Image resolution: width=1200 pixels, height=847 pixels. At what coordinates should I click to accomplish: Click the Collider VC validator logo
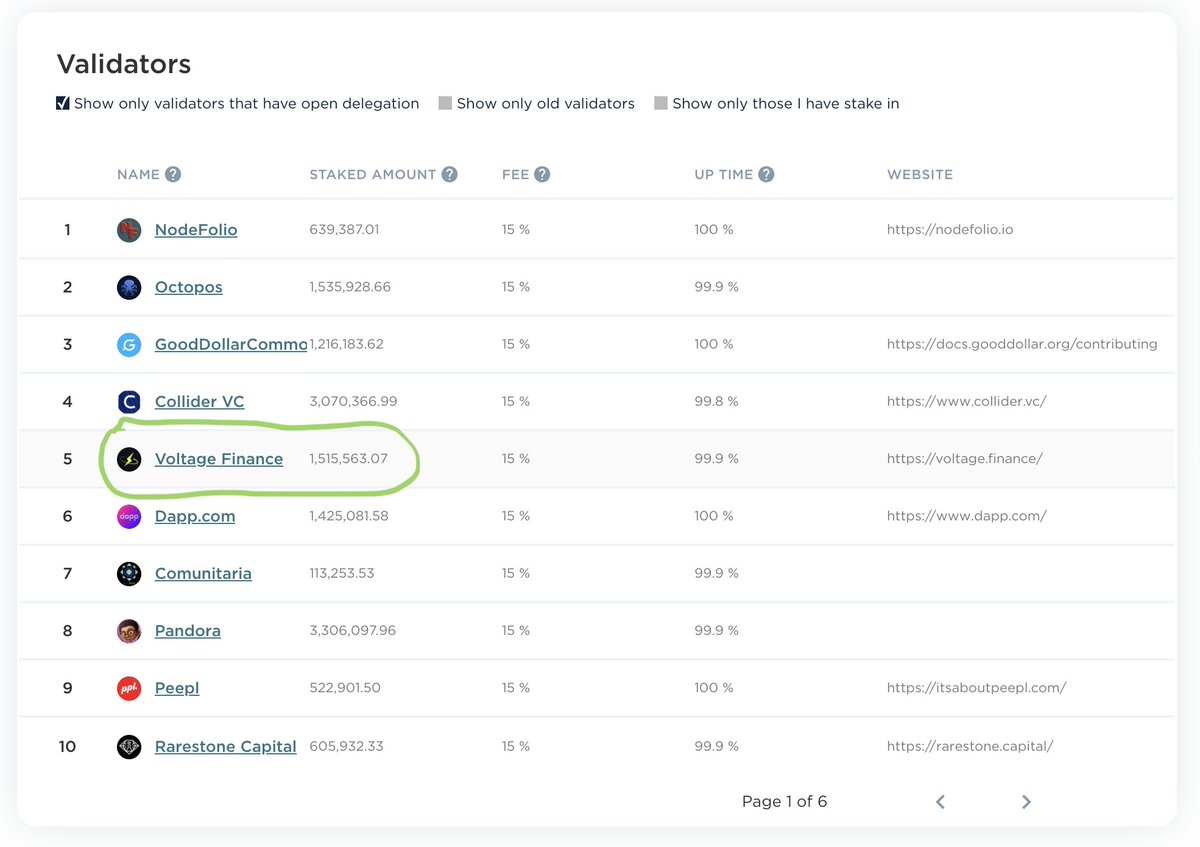(x=129, y=402)
